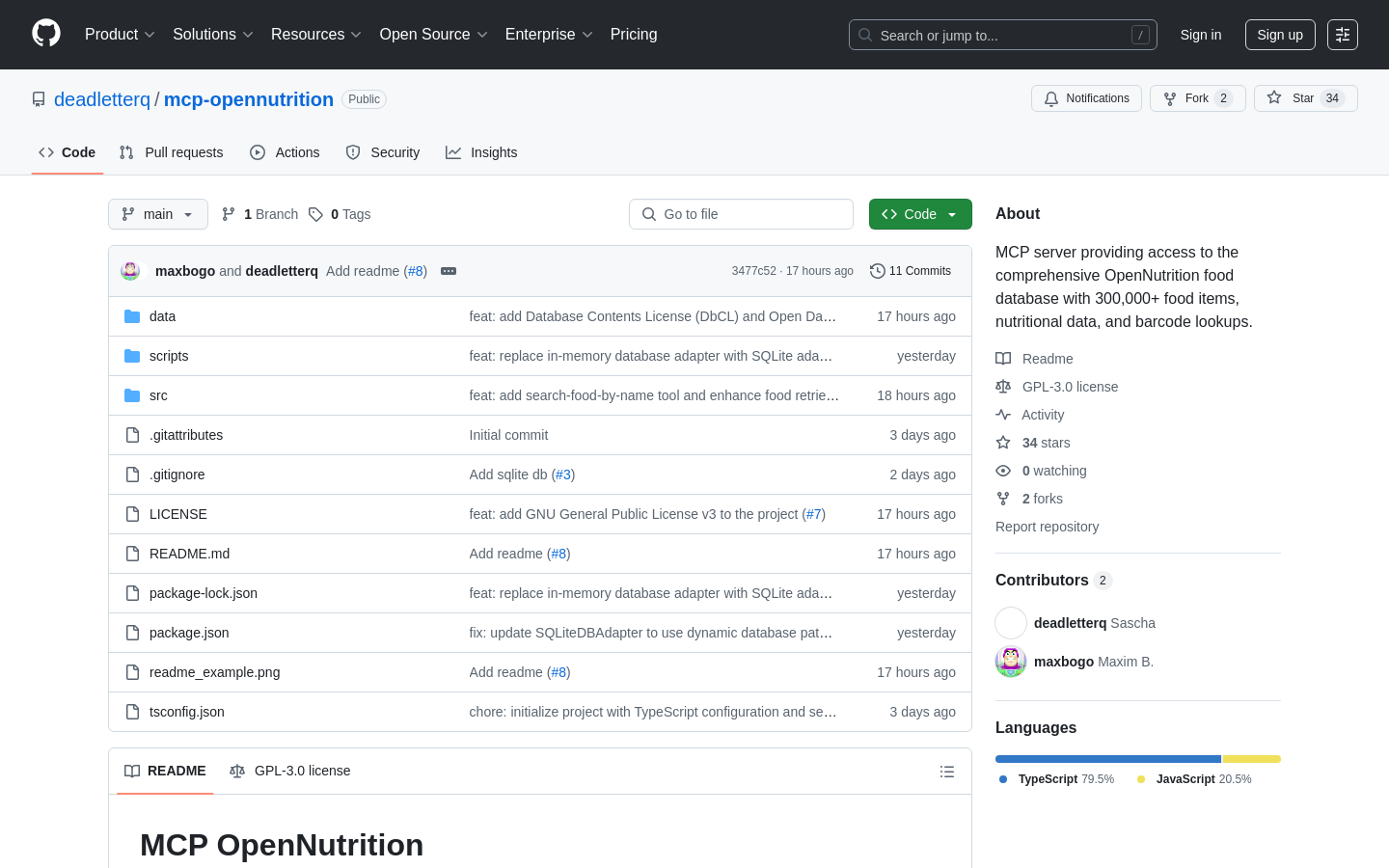
Task: Open package.json file
Action: pyautogui.click(x=189, y=633)
